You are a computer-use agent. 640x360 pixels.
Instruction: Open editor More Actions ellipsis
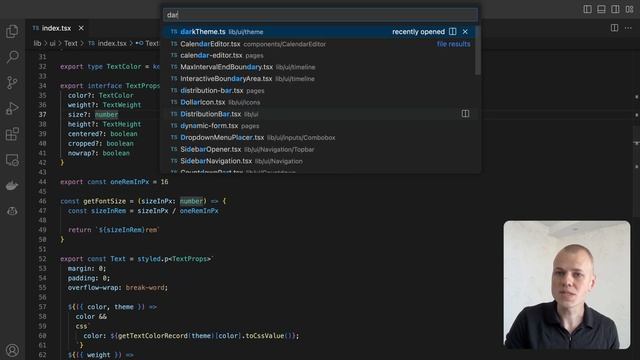coord(628,28)
